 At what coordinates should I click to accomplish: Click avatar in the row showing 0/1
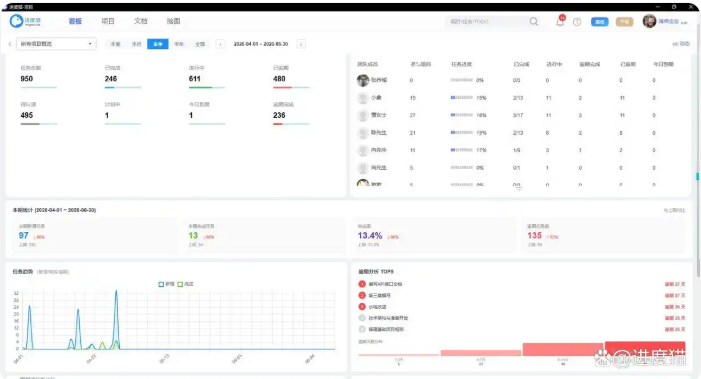[x=363, y=168]
